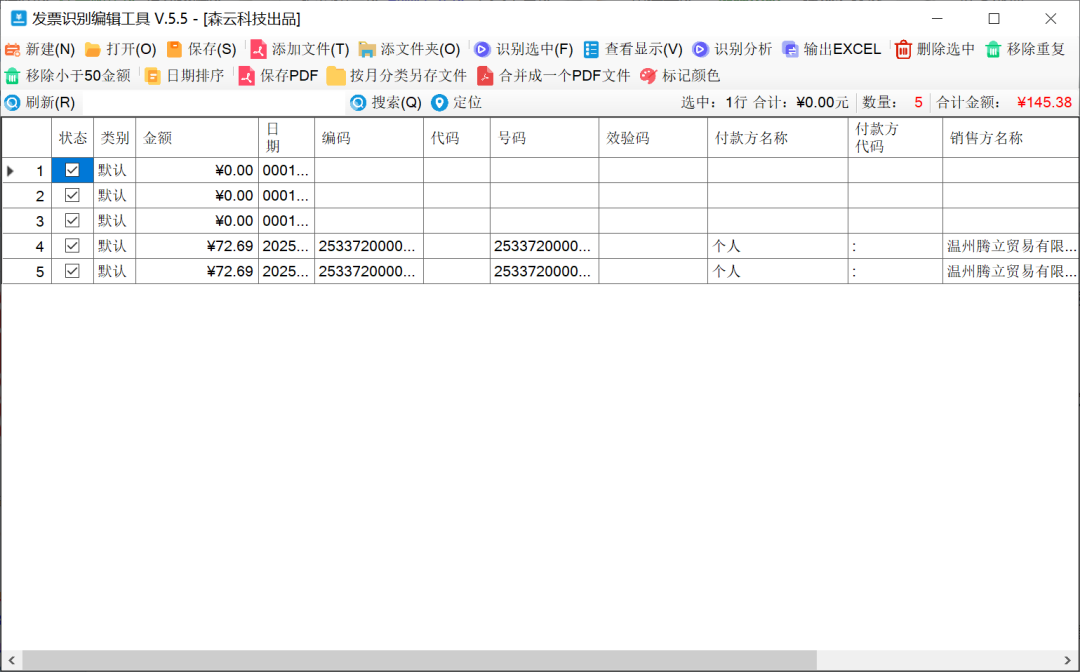1080x672 pixels.
Task: Toggle the checkbox for row 4
Action: pyautogui.click(x=72, y=245)
